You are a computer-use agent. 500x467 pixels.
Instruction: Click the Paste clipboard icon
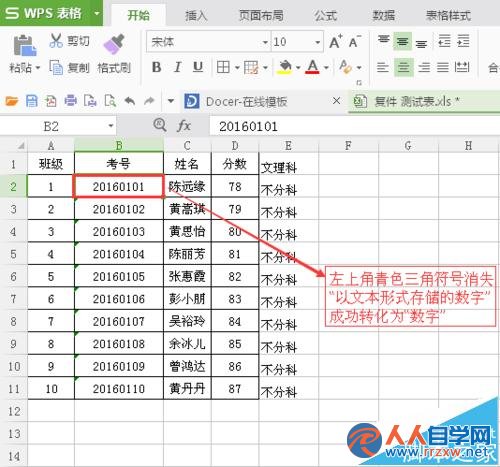(x=24, y=45)
